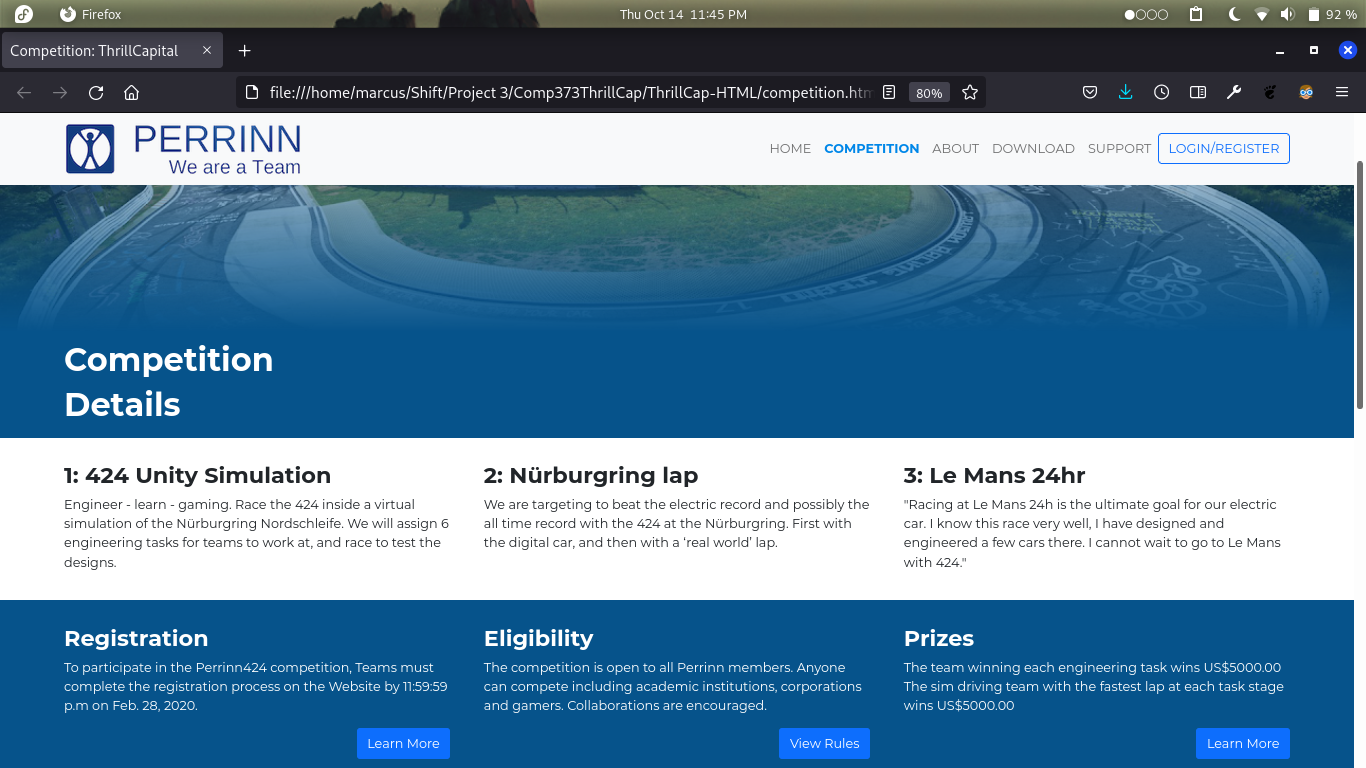Bookmark the page with the star
Image resolution: width=1366 pixels, height=768 pixels.
[969, 92]
